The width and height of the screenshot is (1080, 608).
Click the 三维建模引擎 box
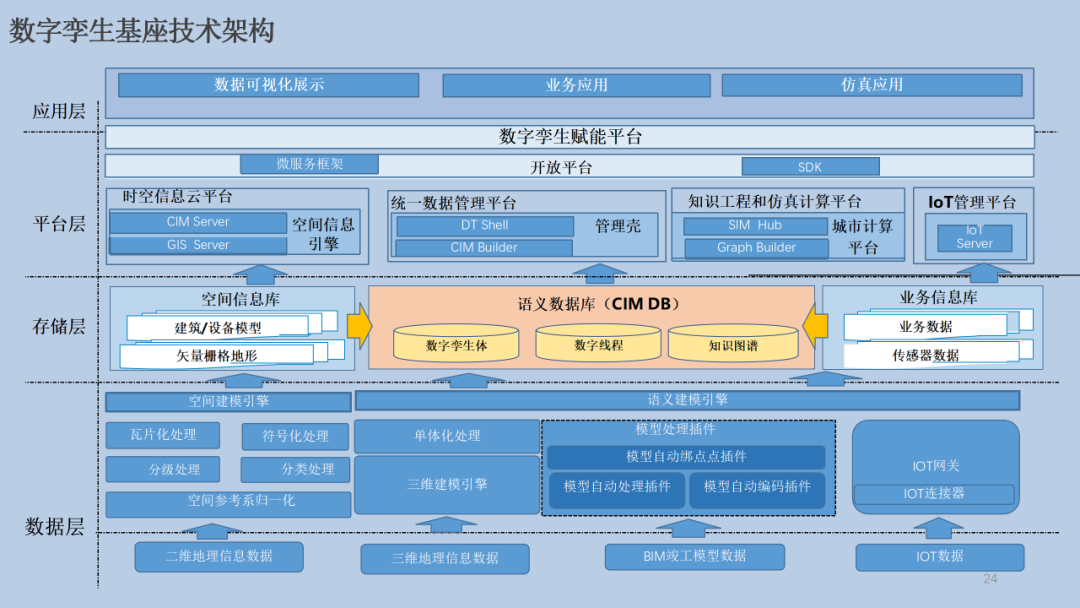tap(447, 484)
